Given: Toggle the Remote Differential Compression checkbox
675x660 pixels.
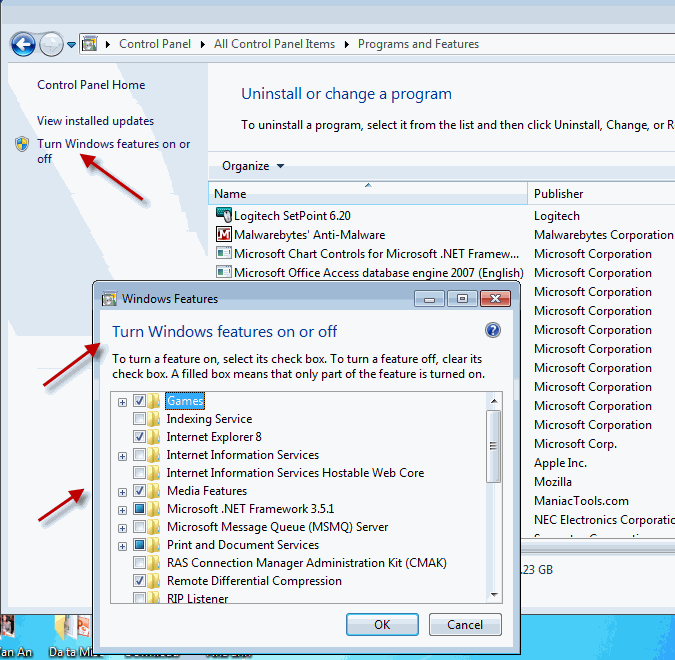Looking at the screenshot, I should [139, 581].
